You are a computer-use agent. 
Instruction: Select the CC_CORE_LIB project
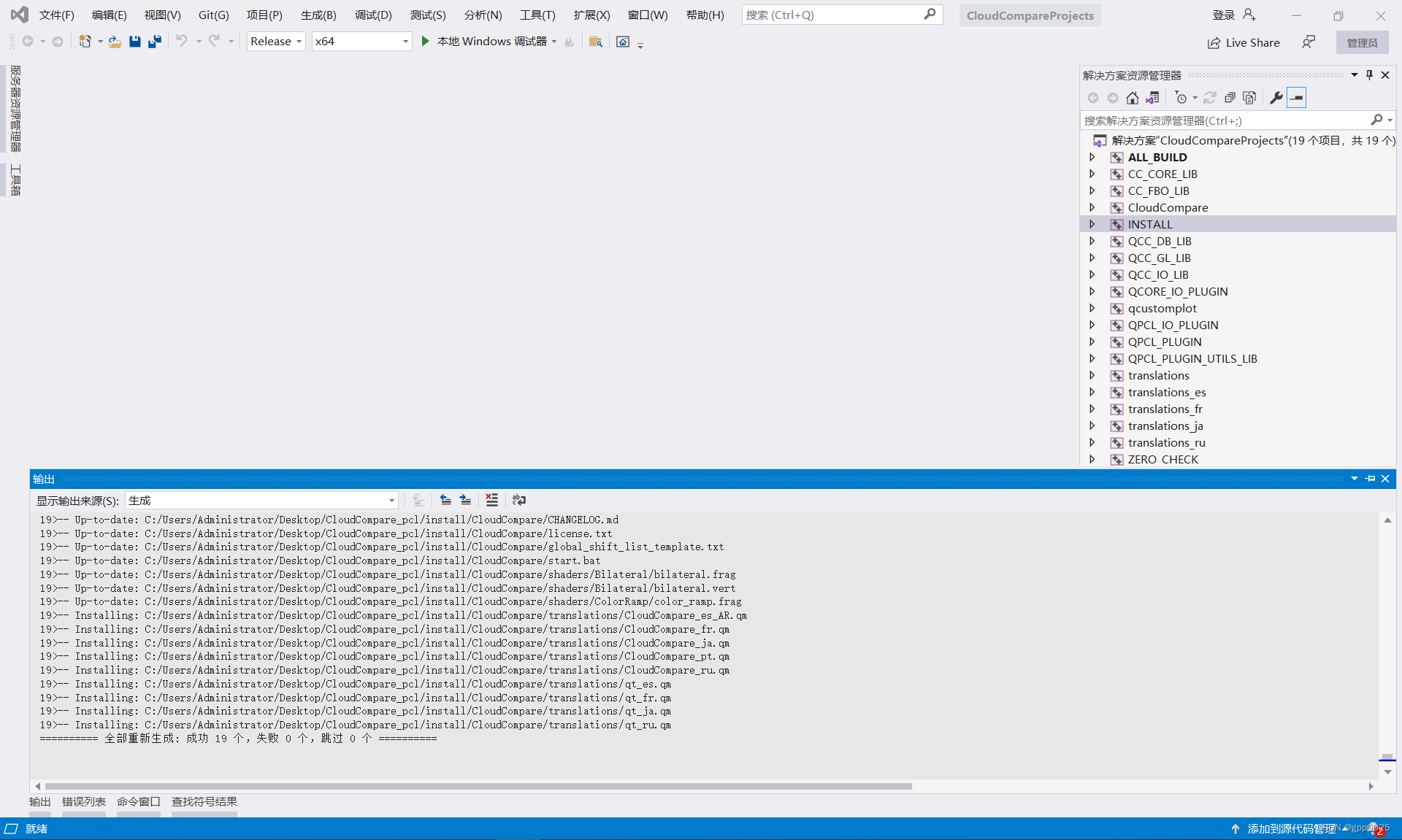1162,174
